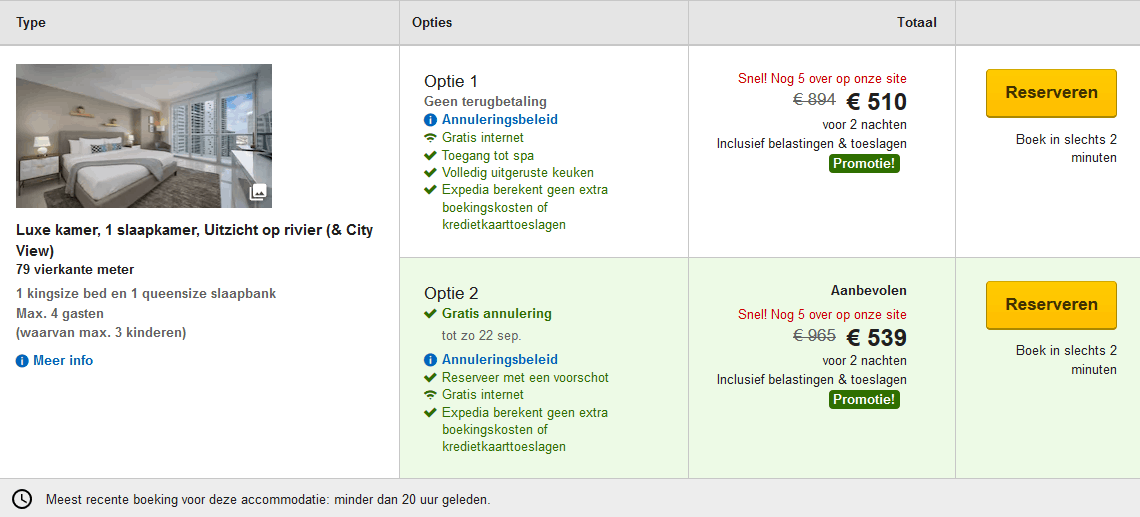The width and height of the screenshot is (1140, 517).
Task: Click the Opties column header
Action: click(432, 22)
